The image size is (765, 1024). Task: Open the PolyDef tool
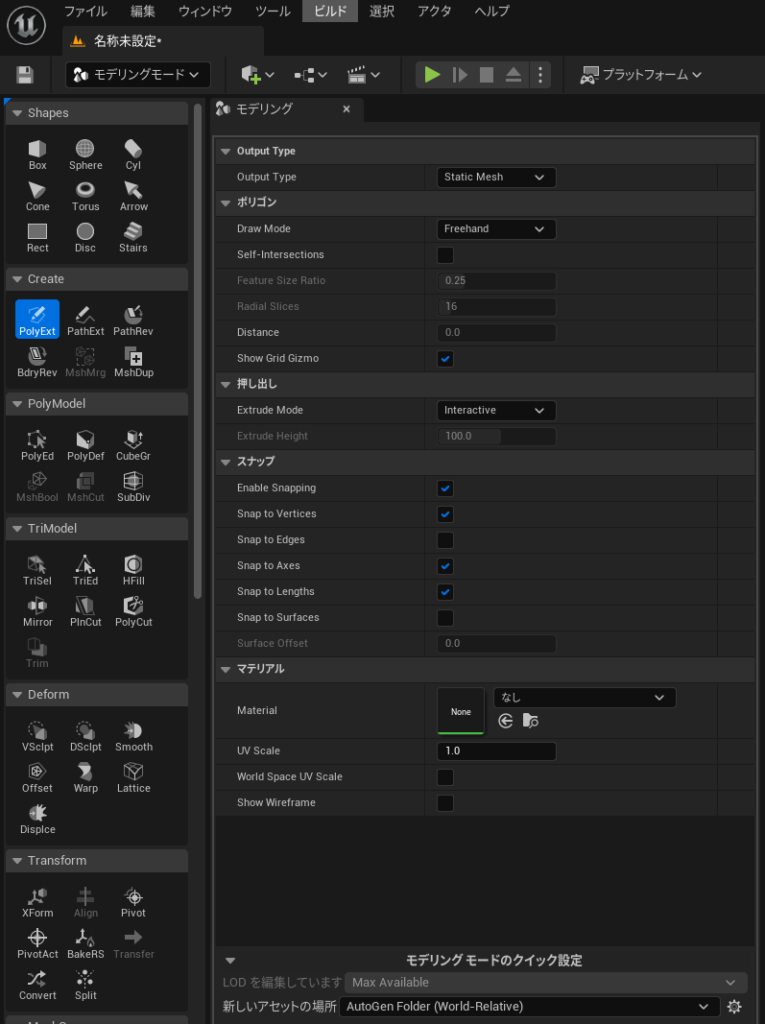tap(86, 445)
